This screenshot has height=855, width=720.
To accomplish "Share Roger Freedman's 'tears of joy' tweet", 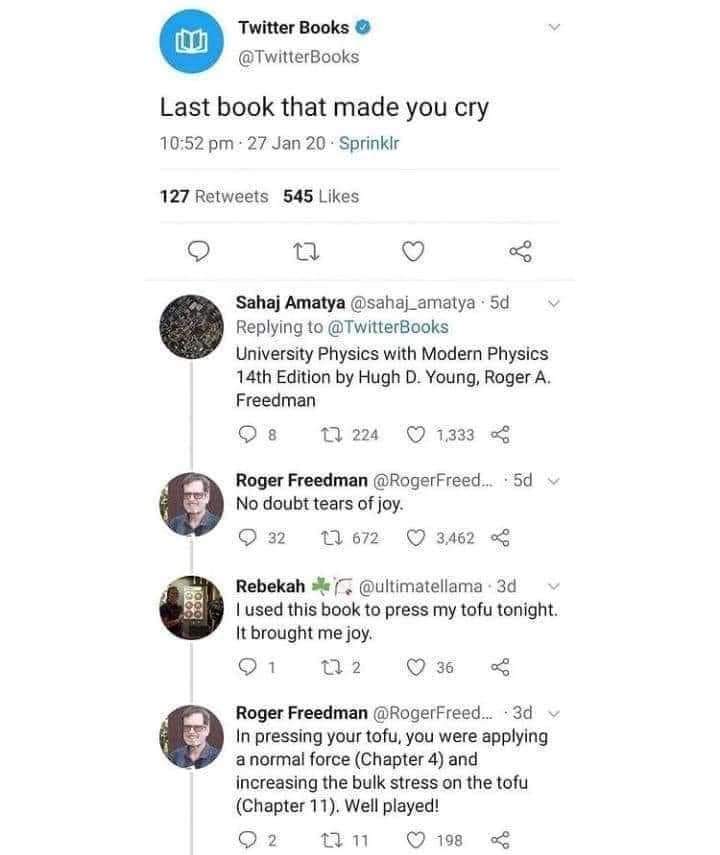I will point(496,537).
